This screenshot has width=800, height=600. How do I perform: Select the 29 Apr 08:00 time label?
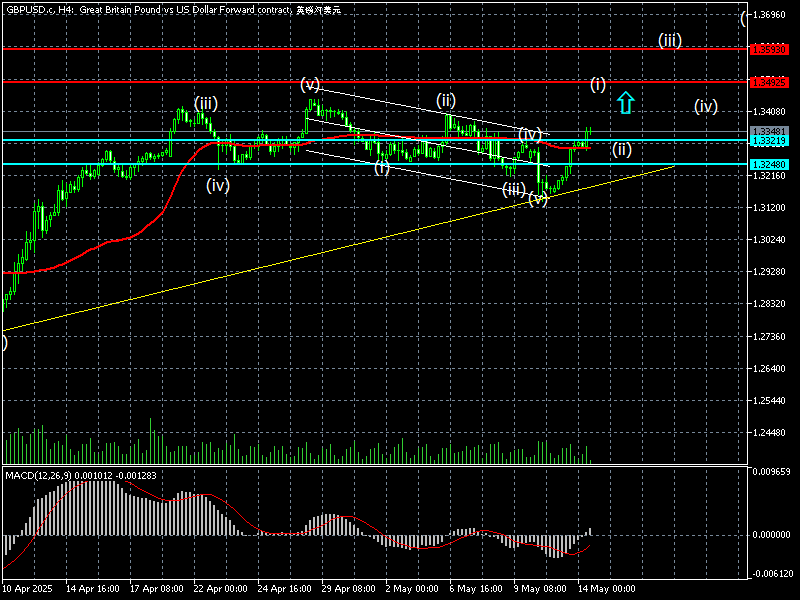point(349,589)
